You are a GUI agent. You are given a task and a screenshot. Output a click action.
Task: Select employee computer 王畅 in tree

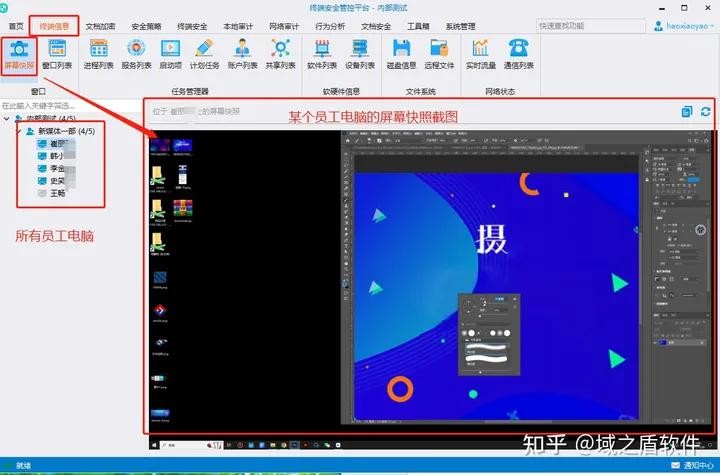(60, 195)
